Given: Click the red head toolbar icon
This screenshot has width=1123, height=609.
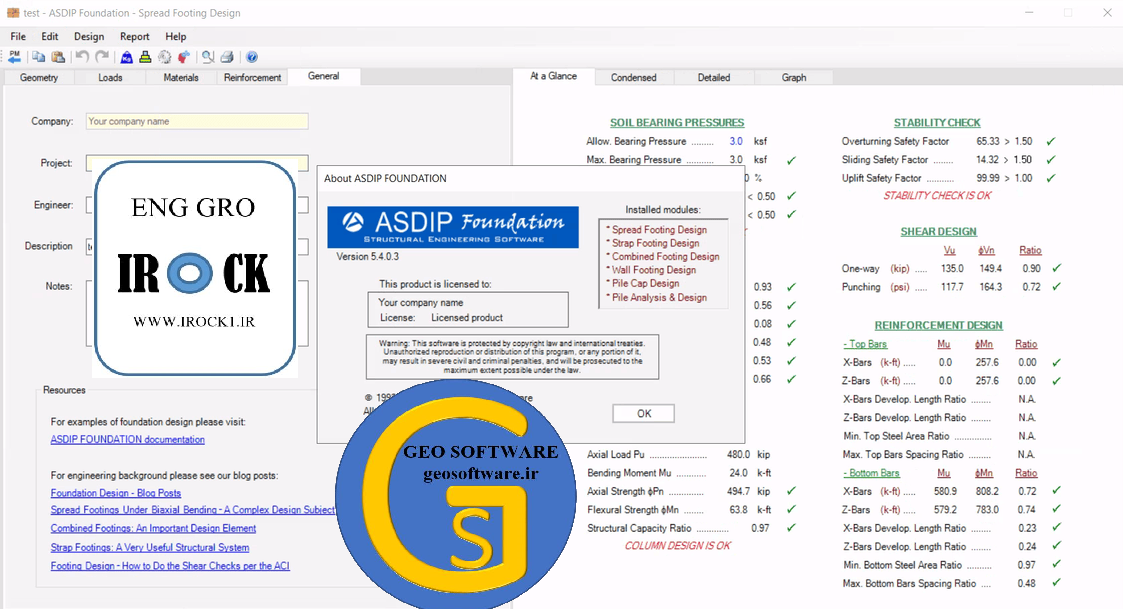Looking at the screenshot, I should tap(182, 57).
